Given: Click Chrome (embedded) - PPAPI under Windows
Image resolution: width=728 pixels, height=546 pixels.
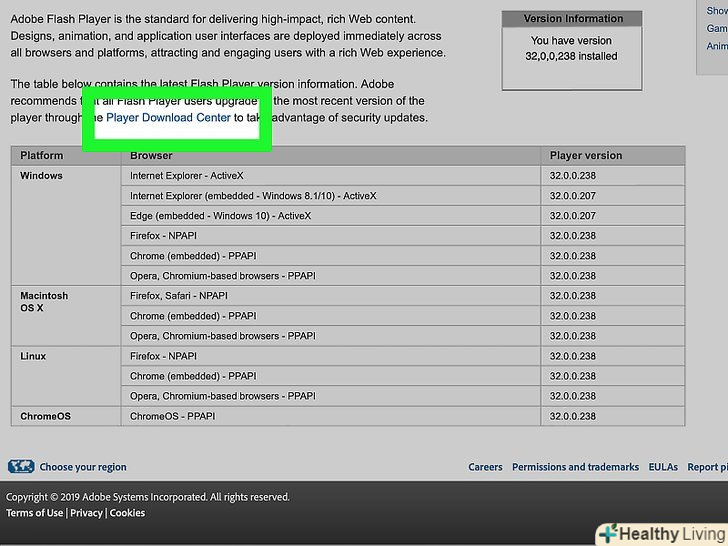Looking at the screenshot, I should (331, 256).
